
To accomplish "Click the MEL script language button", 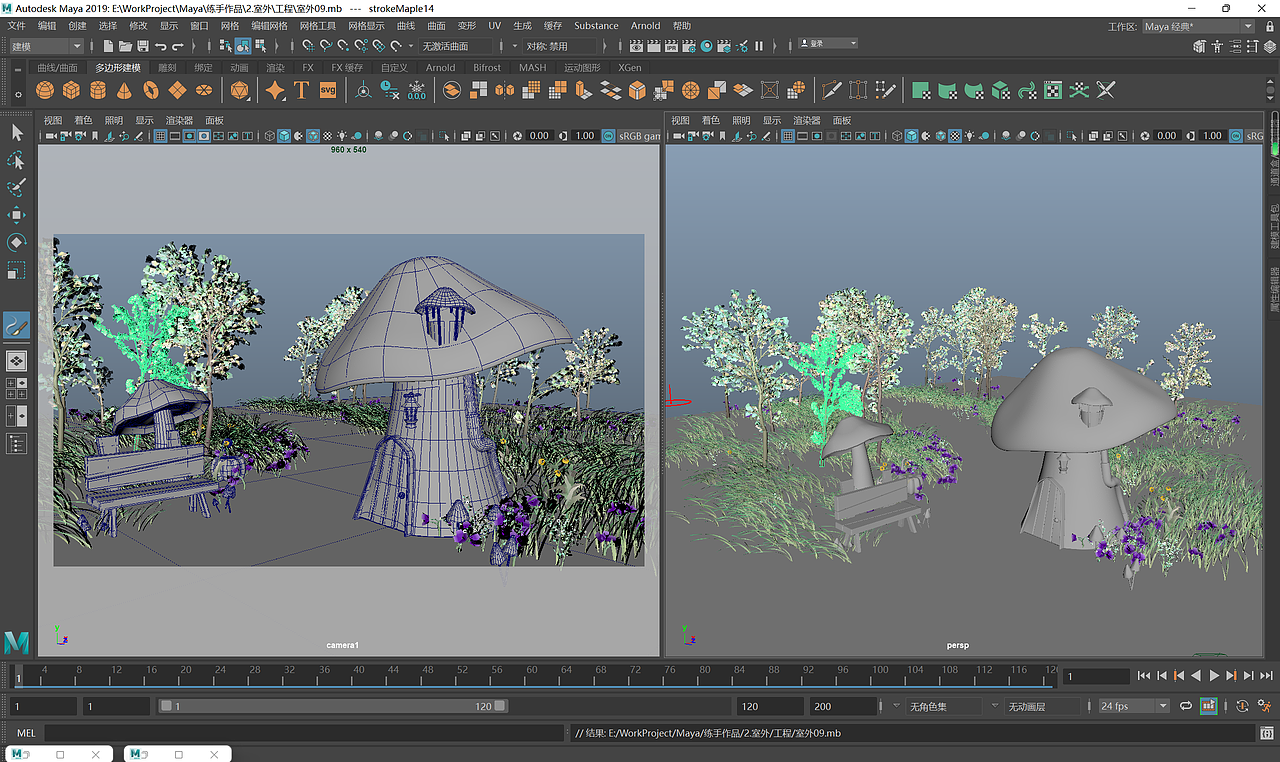I will click(x=26, y=734).
